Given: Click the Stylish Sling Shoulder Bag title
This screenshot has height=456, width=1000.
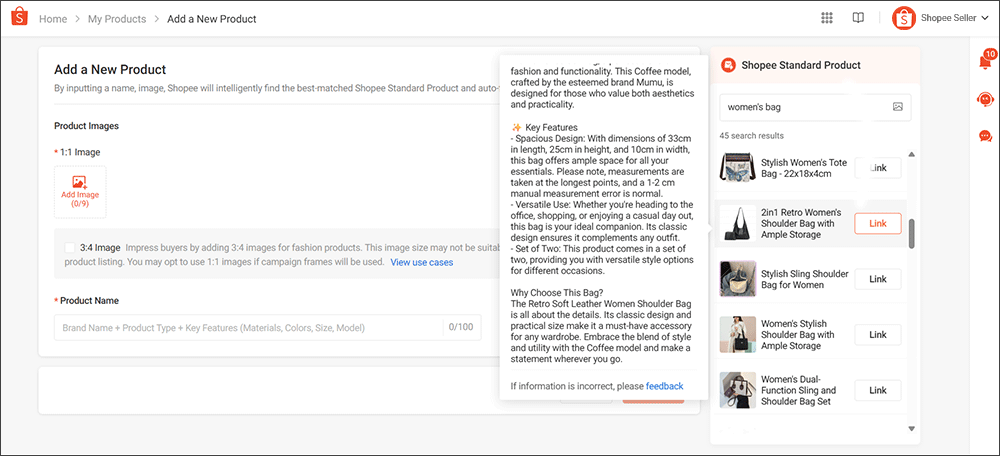Looking at the screenshot, I should pos(805,279).
